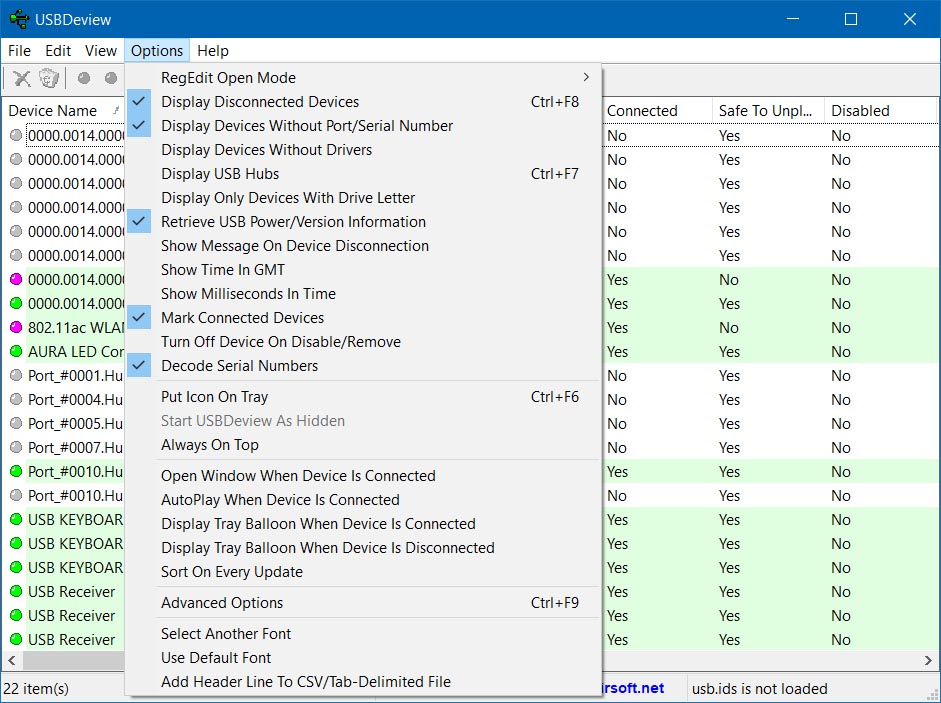Enable Always On Top
Image resolution: width=941 pixels, height=703 pixels.
363,445
